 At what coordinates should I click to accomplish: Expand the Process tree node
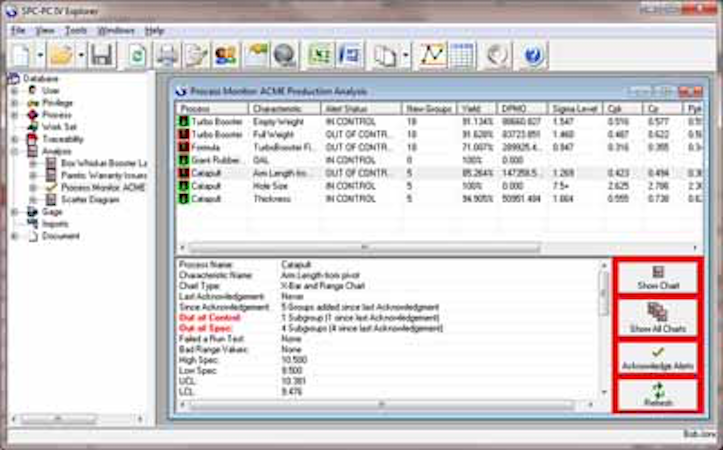point(14,114)
